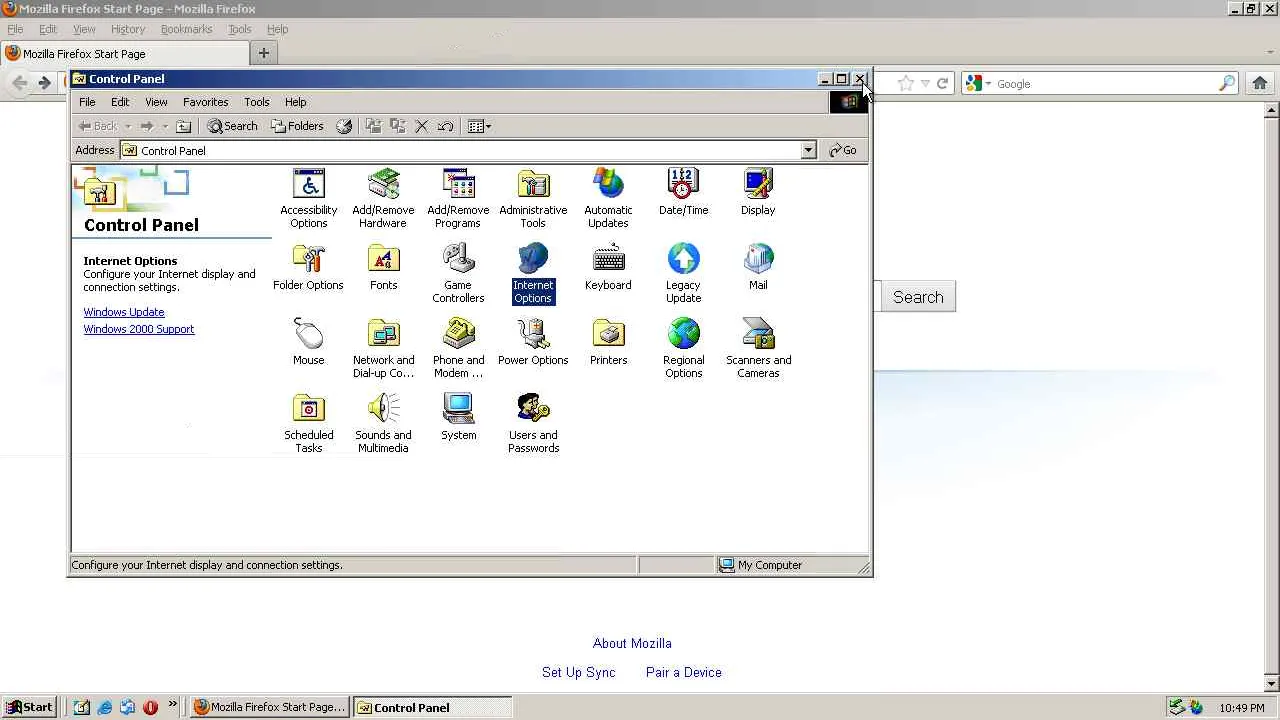Open the Firefox History menu

127,29
